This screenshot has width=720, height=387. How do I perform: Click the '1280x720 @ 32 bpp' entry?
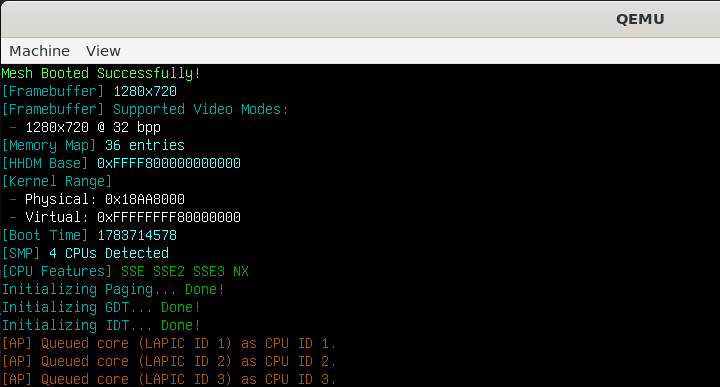tap(93, 127)
